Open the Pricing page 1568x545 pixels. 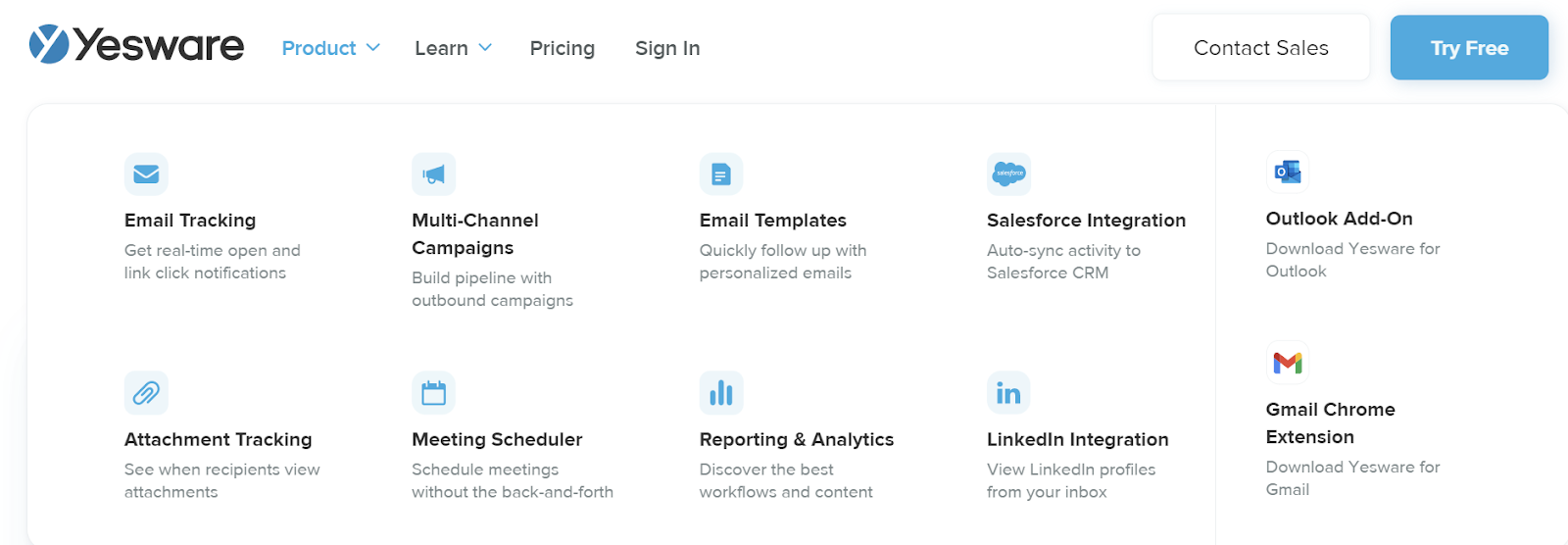click(x=563, y=48)
